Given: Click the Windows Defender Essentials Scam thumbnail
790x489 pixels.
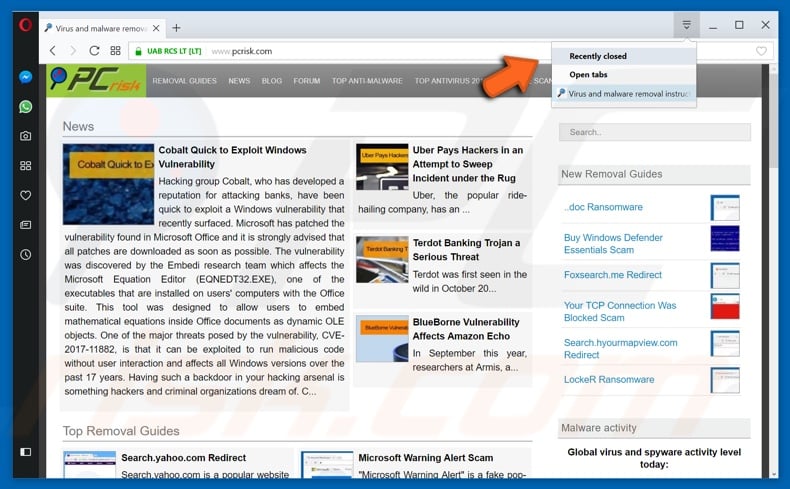Looking at the screenshot, I should [x=725, y=238].
